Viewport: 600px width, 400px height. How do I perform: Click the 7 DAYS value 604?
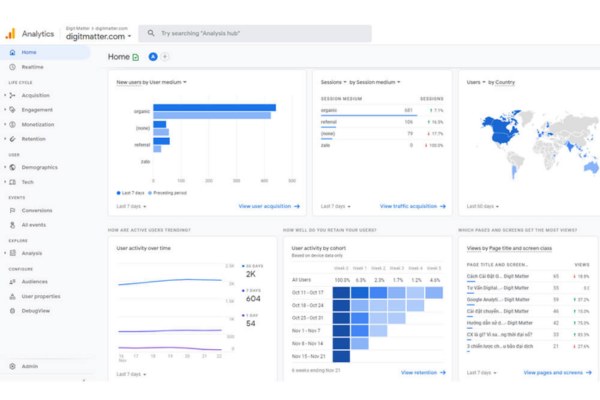coord(253,299)
